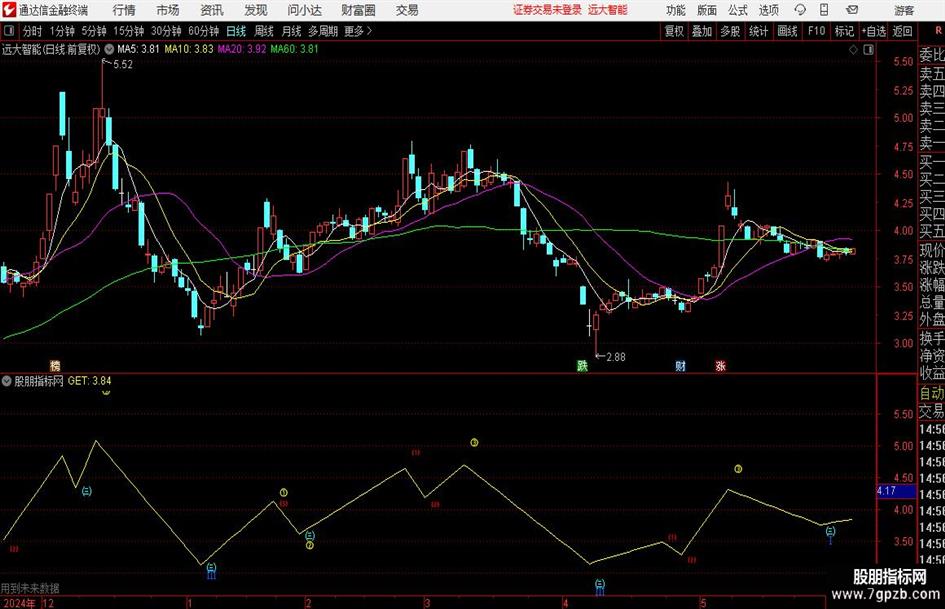
Task: Open the customer service headset icon
Action: [800, 10]
